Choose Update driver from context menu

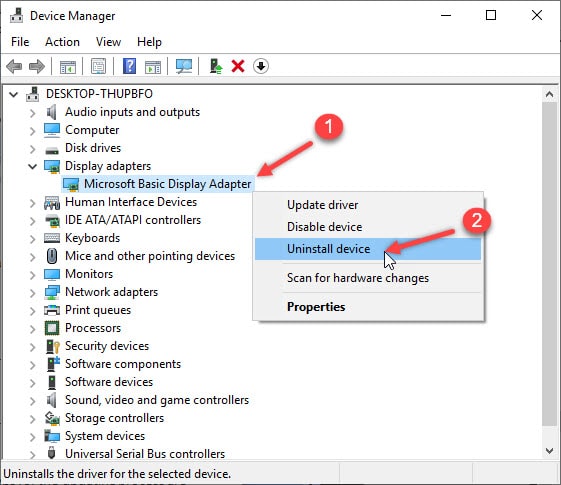click(x=368, y=205)
